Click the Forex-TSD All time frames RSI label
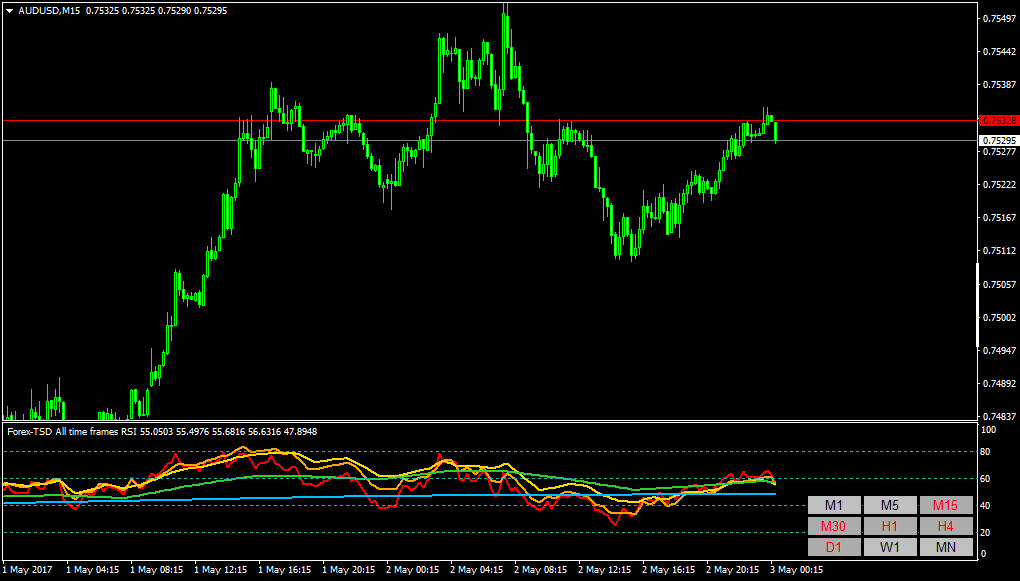 click(x=72, y=431)
